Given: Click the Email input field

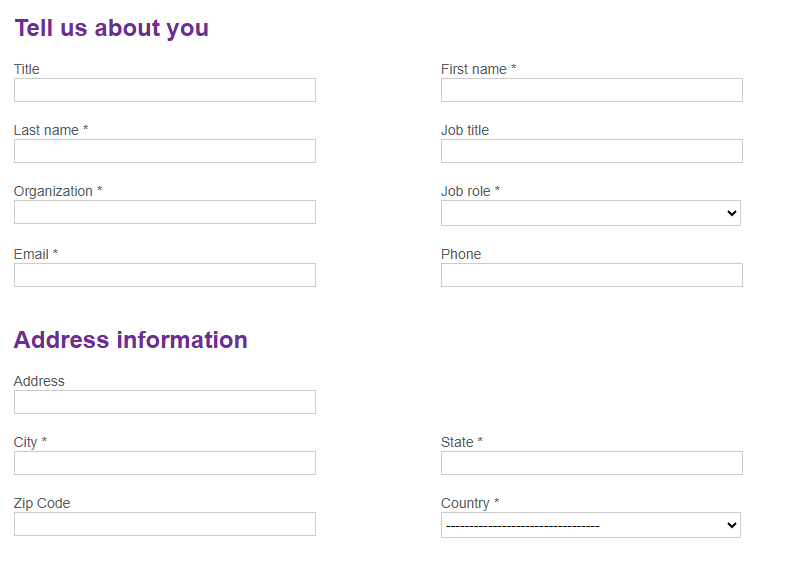Looking at the screenshot, I should (x=165, y=275).
